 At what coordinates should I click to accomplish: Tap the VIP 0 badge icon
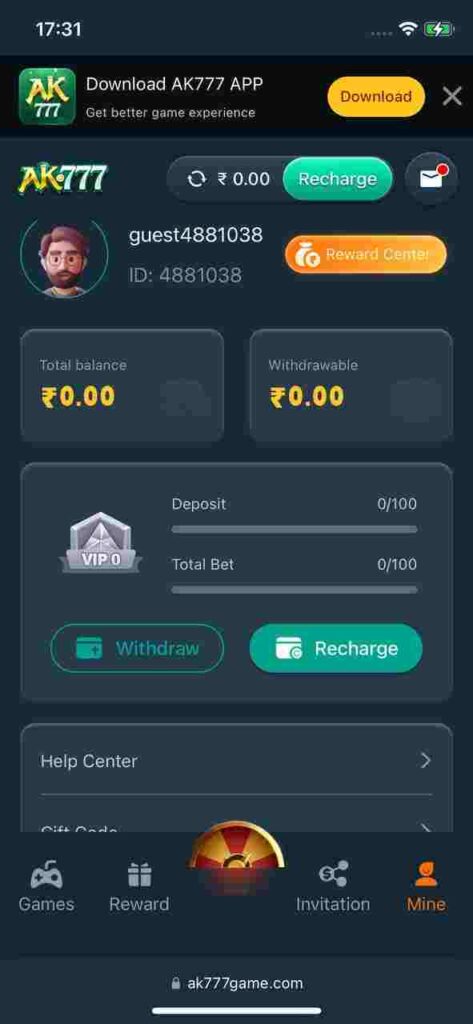(101, 543)
